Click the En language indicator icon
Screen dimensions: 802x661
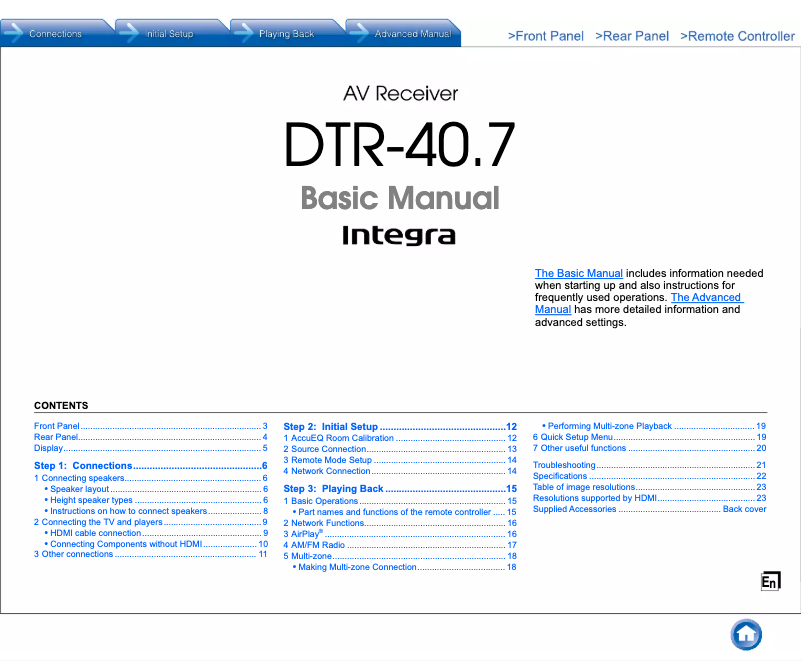(x=770, y=580)
